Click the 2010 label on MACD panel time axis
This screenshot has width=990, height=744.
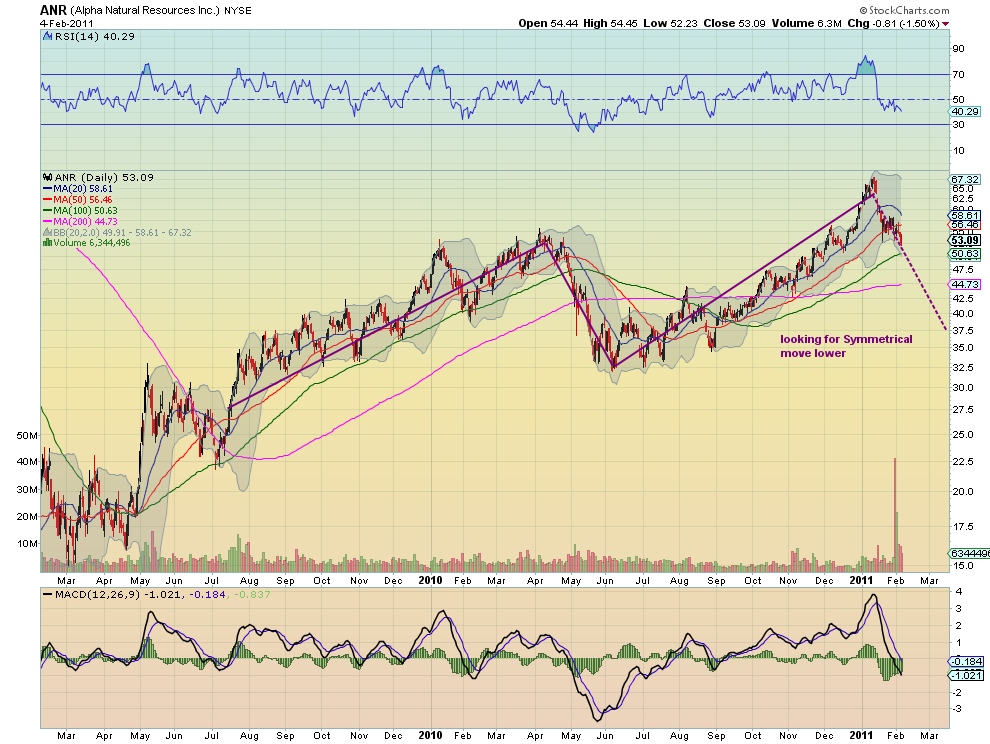[431, 735]
